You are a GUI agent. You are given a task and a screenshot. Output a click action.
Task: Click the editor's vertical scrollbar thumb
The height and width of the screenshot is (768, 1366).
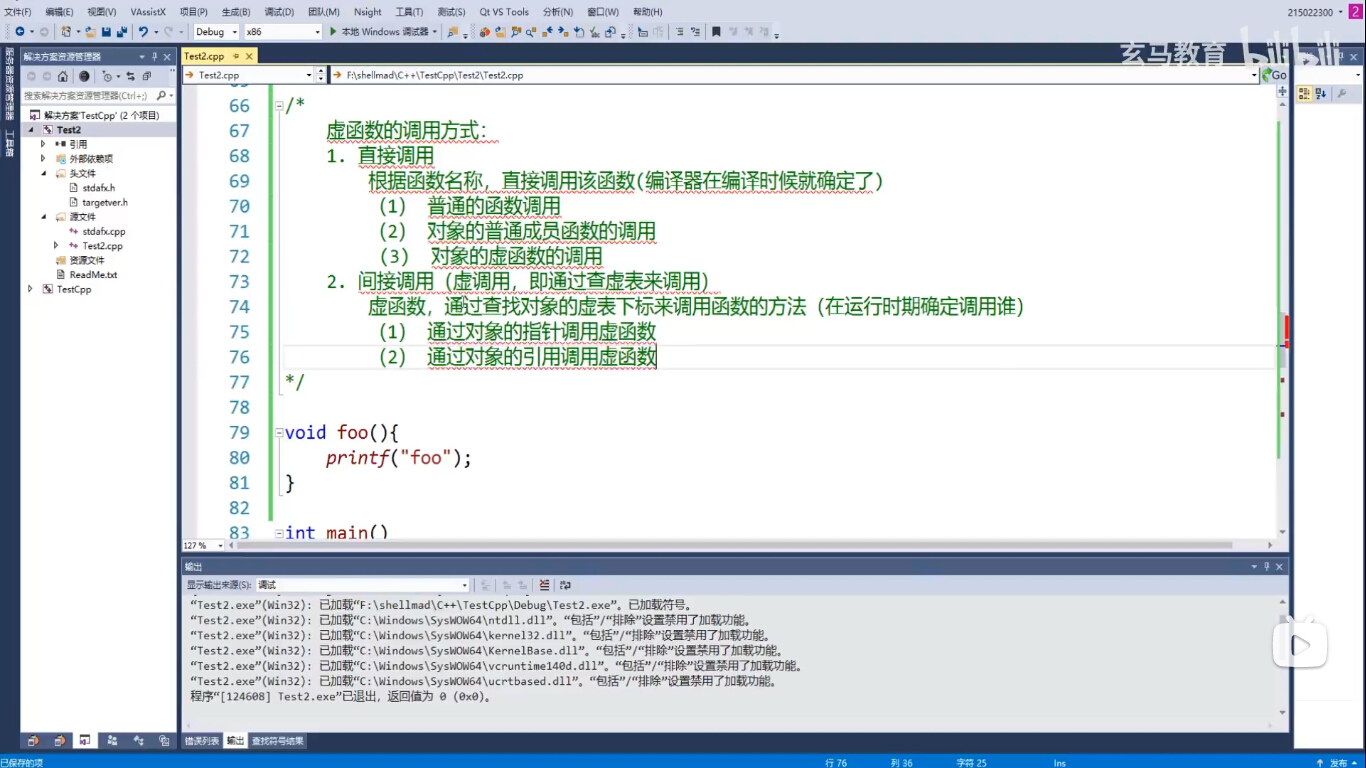click(1282, 356)
